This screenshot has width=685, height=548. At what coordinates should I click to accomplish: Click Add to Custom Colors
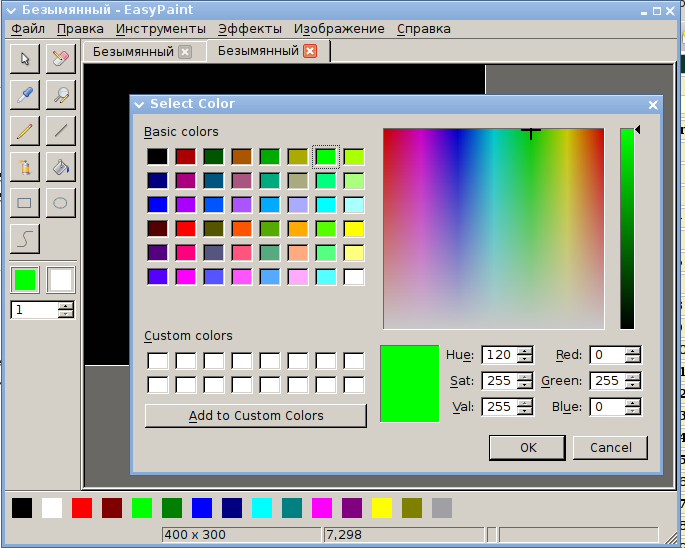point(256,416)
